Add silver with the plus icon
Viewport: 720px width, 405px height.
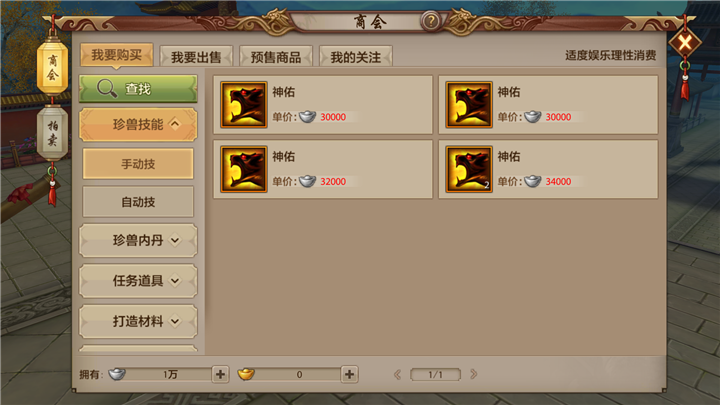pos(220,374)
